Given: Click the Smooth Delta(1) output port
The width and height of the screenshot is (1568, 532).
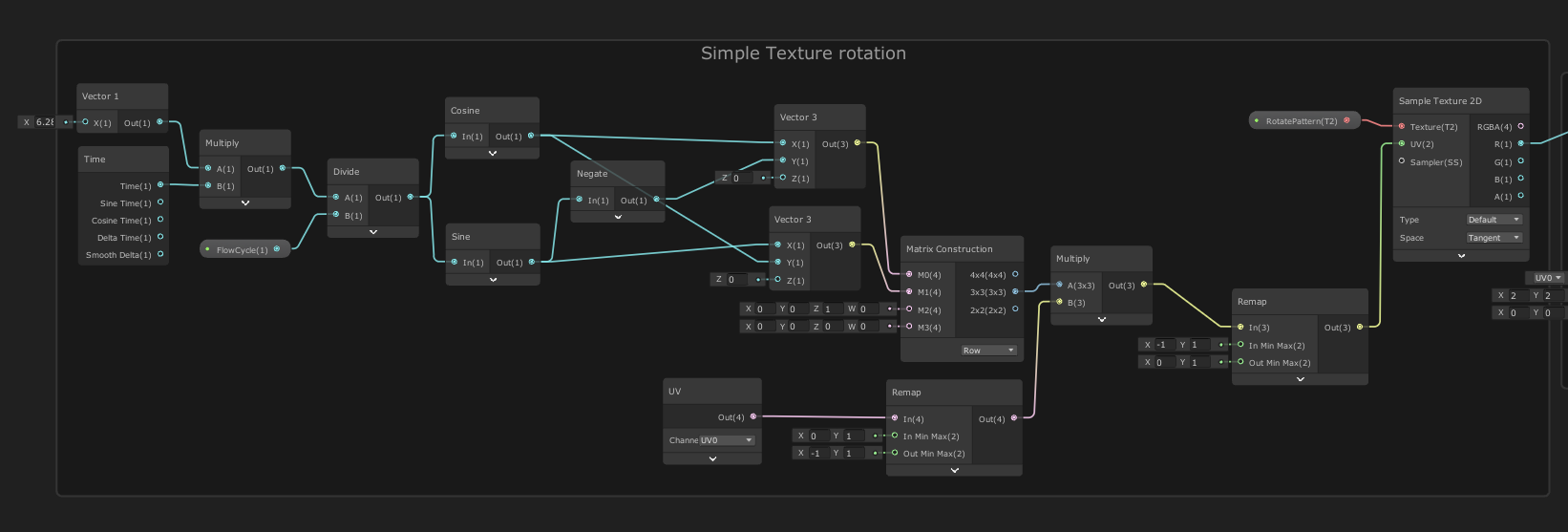Looking at the screenshot, I should [160, 254].
